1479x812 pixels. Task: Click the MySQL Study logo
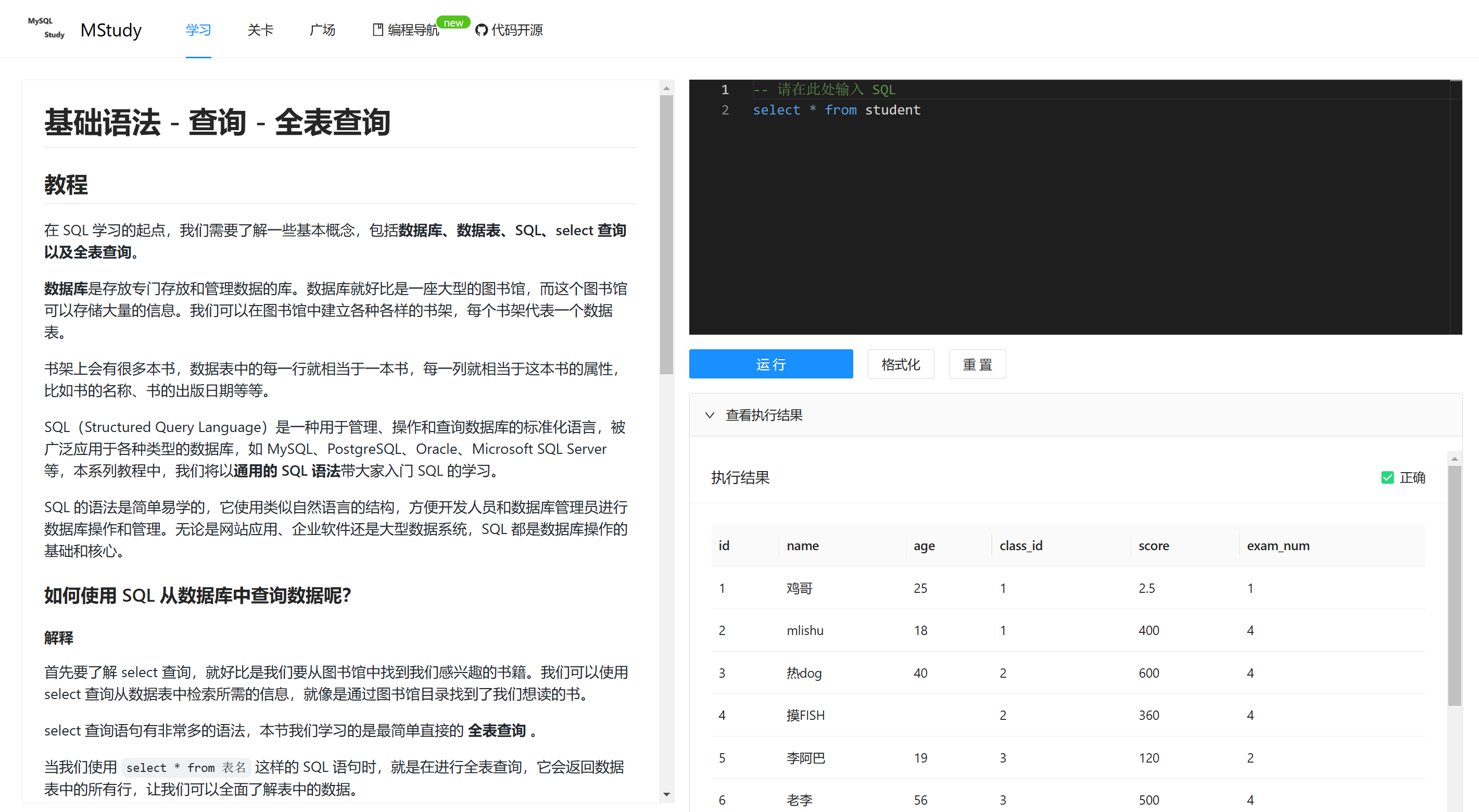pyautogui.click(x=46, y=28)
